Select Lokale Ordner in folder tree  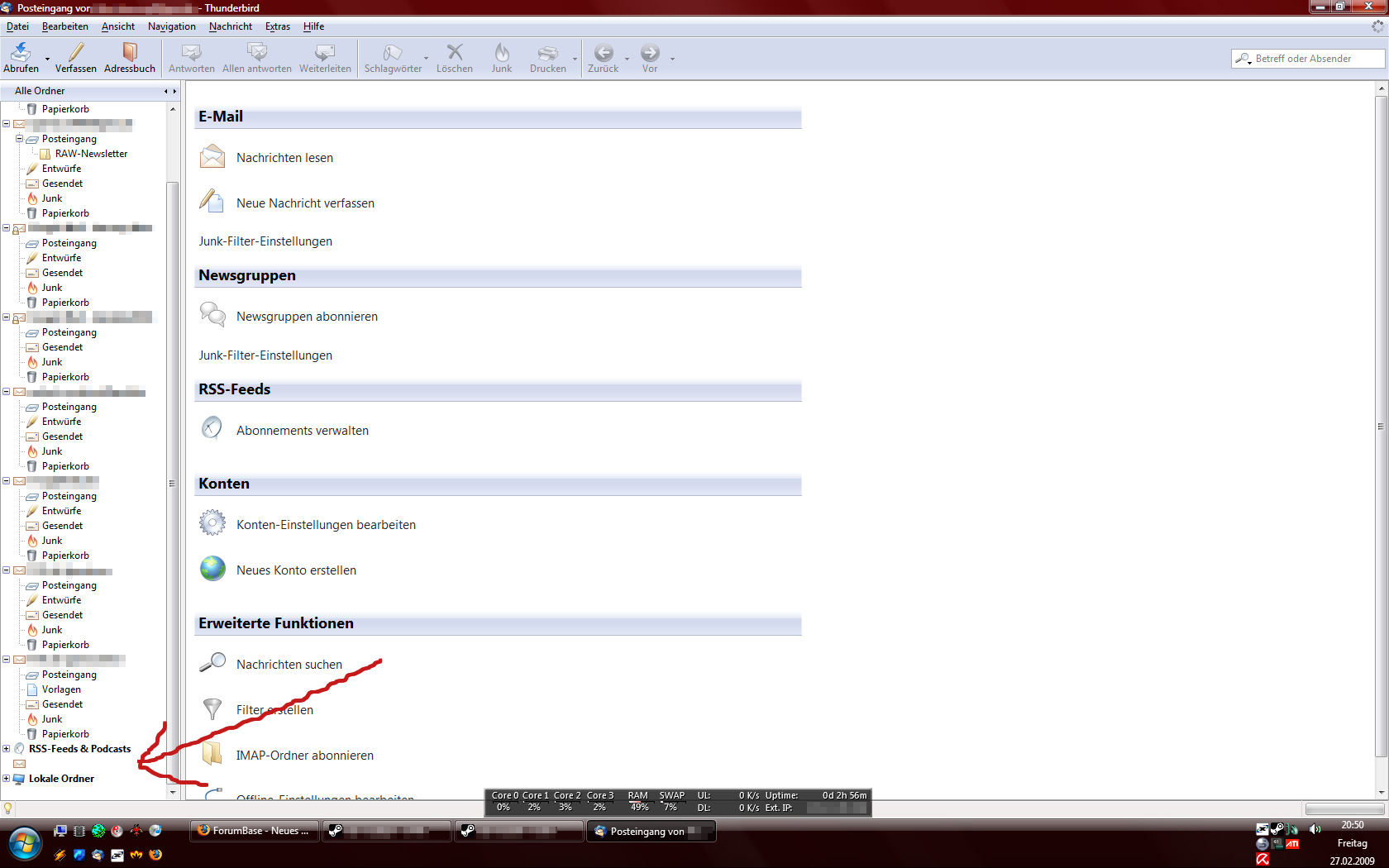point(61,779)
